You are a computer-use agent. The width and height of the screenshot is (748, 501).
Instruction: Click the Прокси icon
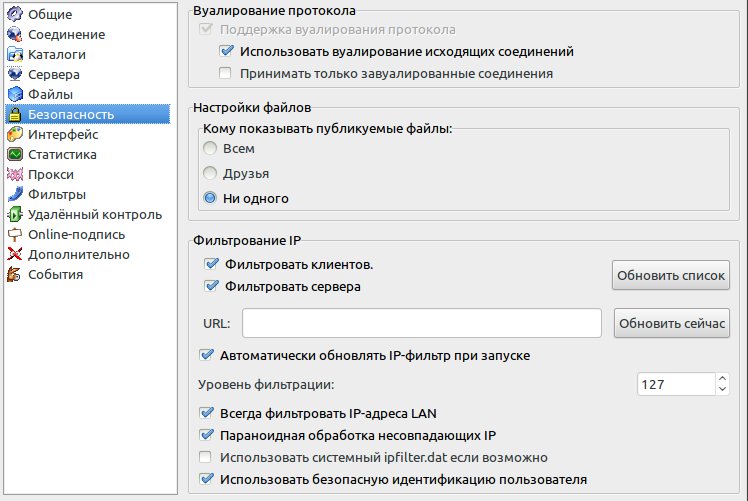tap(15, 175)
